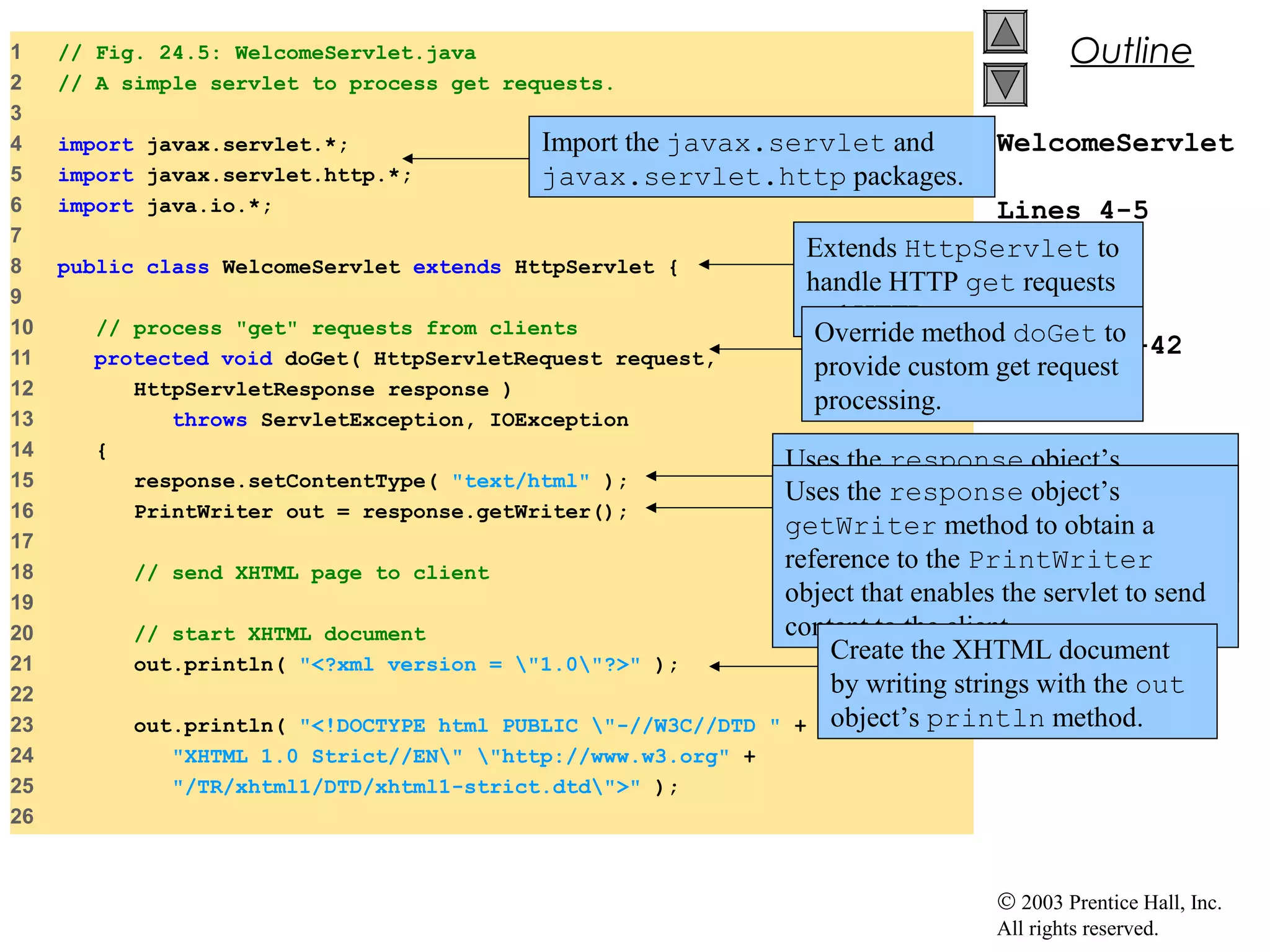
Task: Click the "PrintWriter out = response.getWriter();" line
Action: [381, 511]
